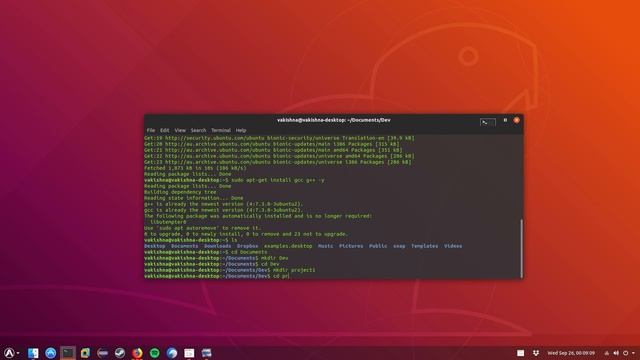Click the Terminal title 'vakishna@vakishna-desktop: ~/Documents/Dev'
640x360 pixels.
(333, 120)
